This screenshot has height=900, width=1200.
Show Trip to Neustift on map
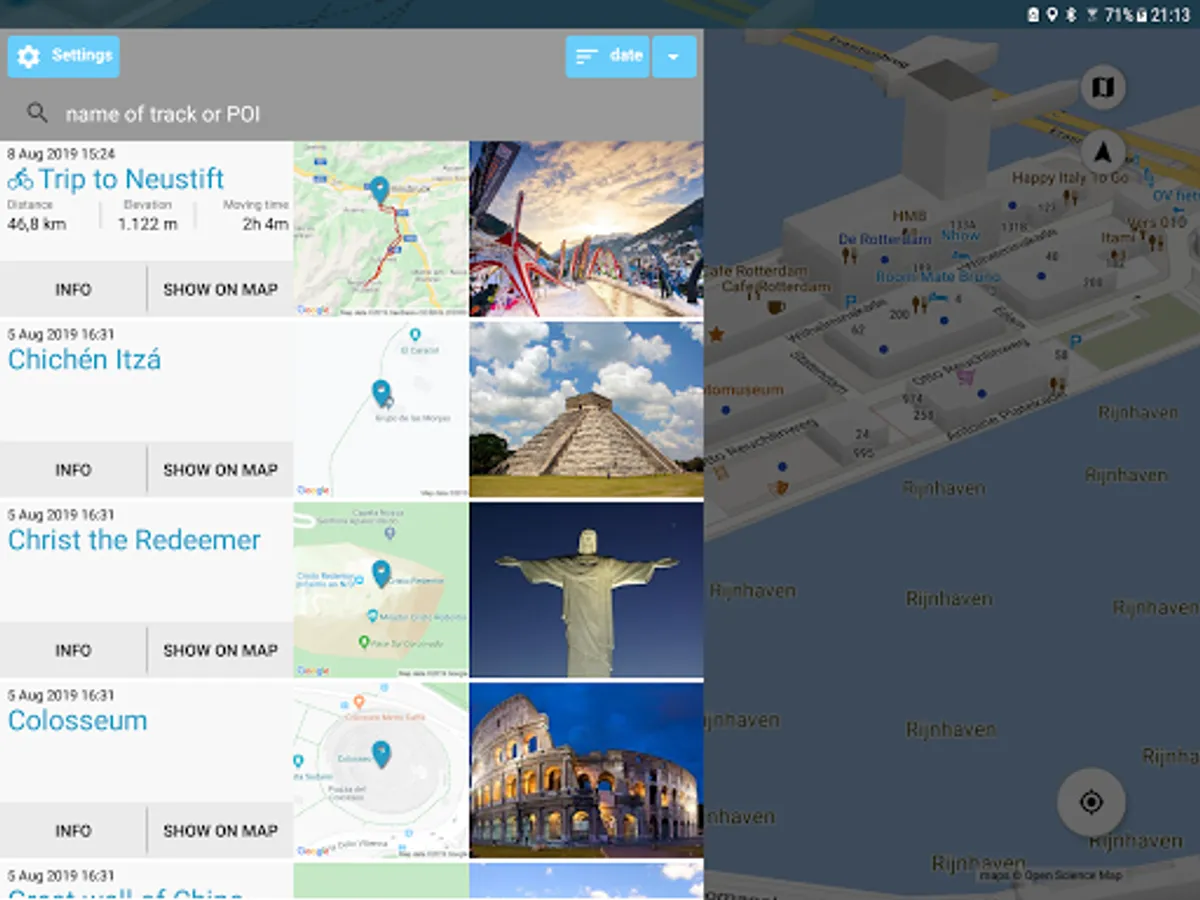point(220,290)
